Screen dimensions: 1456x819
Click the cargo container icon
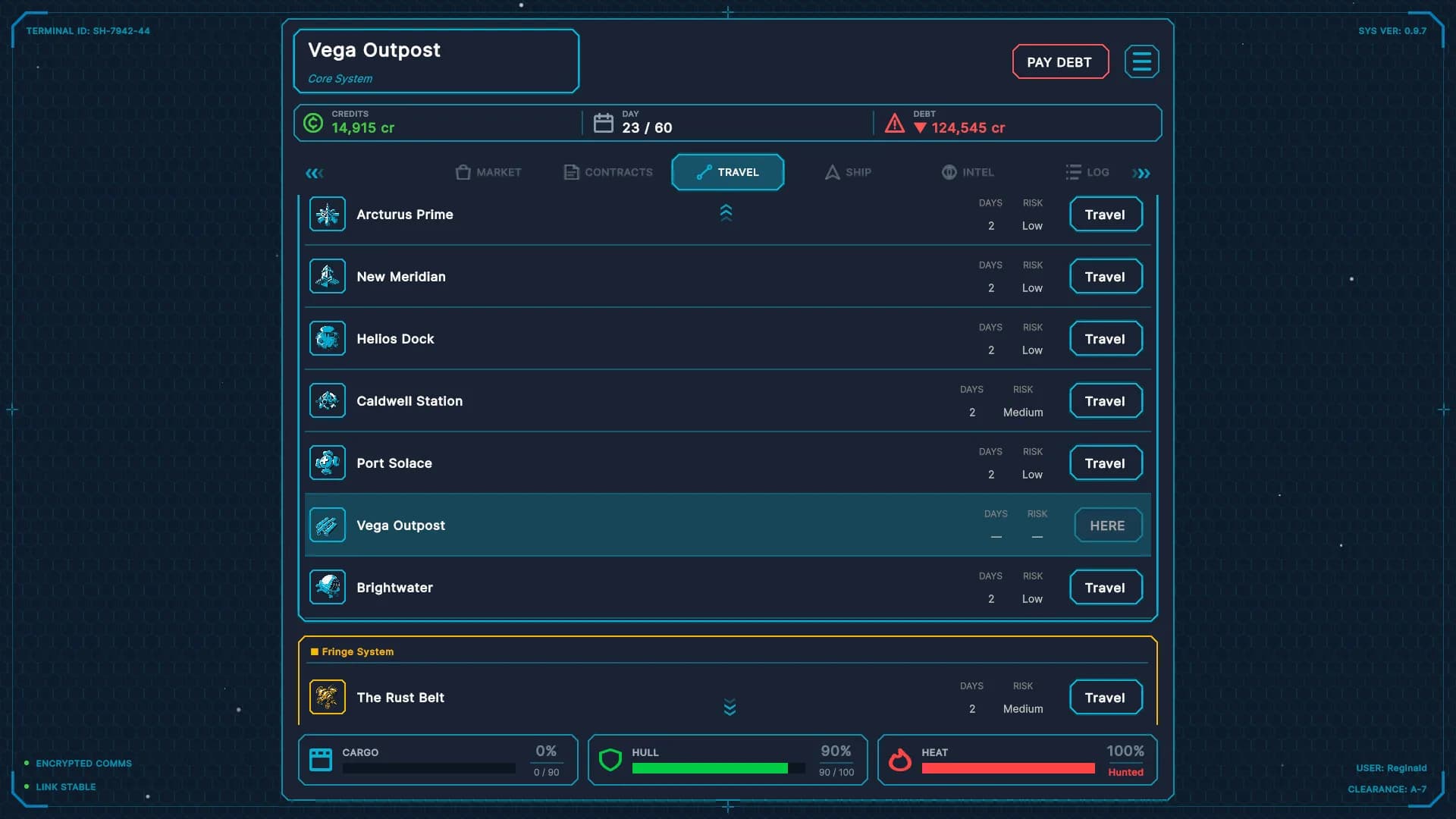[321, 760]
